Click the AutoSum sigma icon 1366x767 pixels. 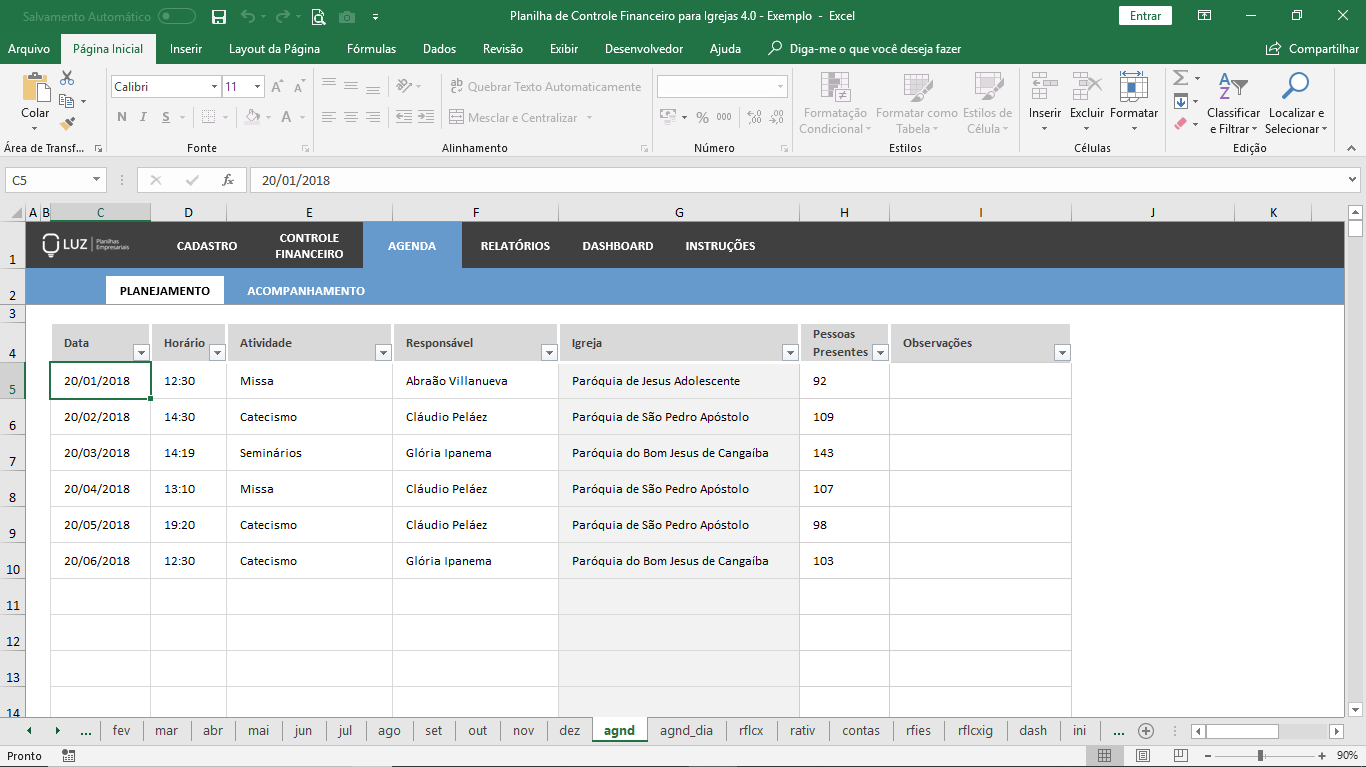(x=1180, y=78)
